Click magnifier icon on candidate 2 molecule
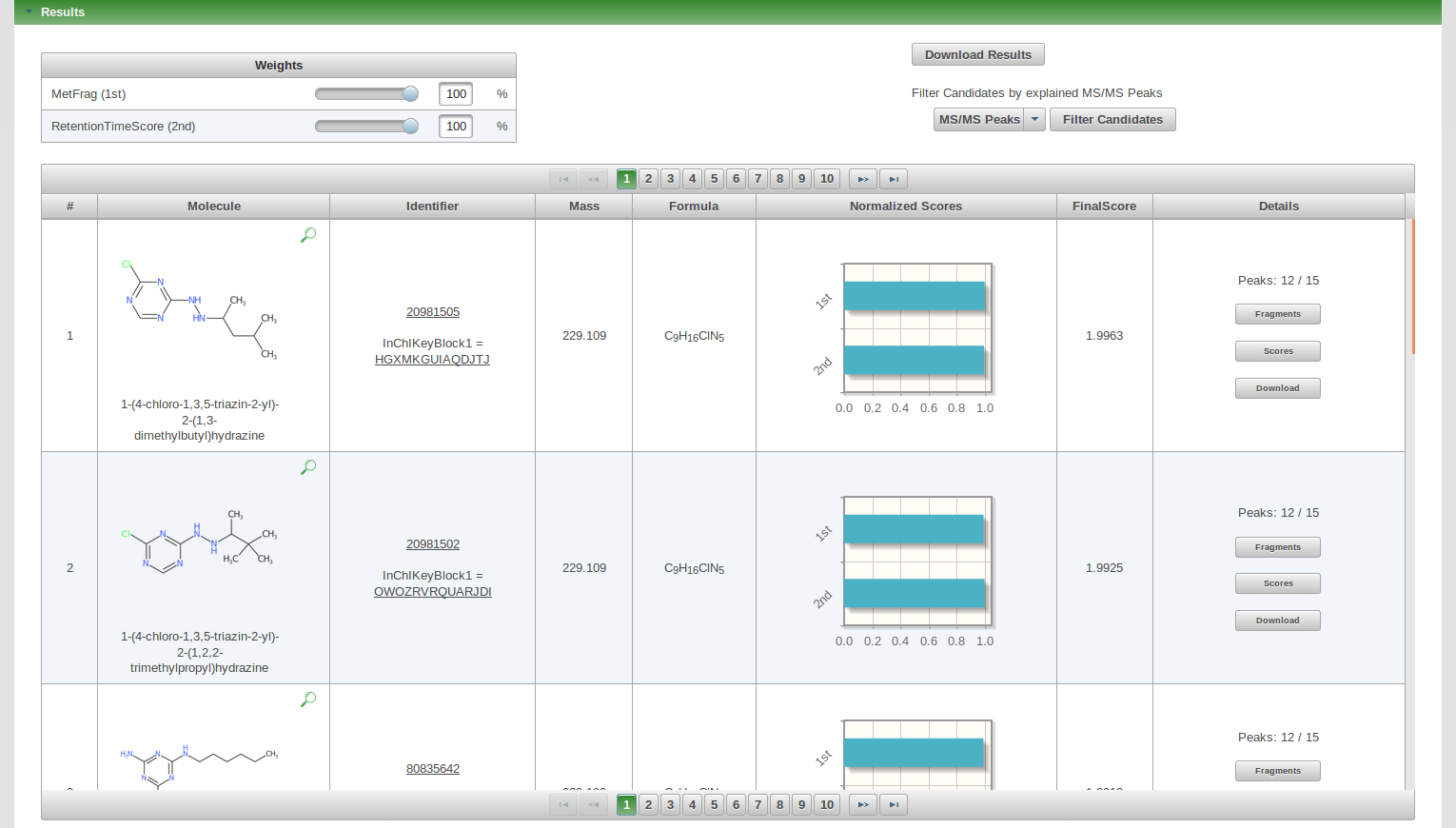Image resolution: width=1456 pixels, height=828 pixels. (307, 467)
